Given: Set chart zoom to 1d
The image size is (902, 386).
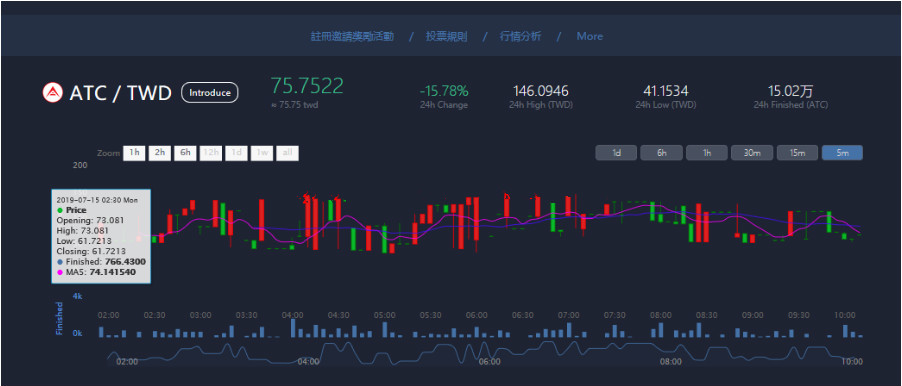Looking at the screenshot, I should 236,153.
